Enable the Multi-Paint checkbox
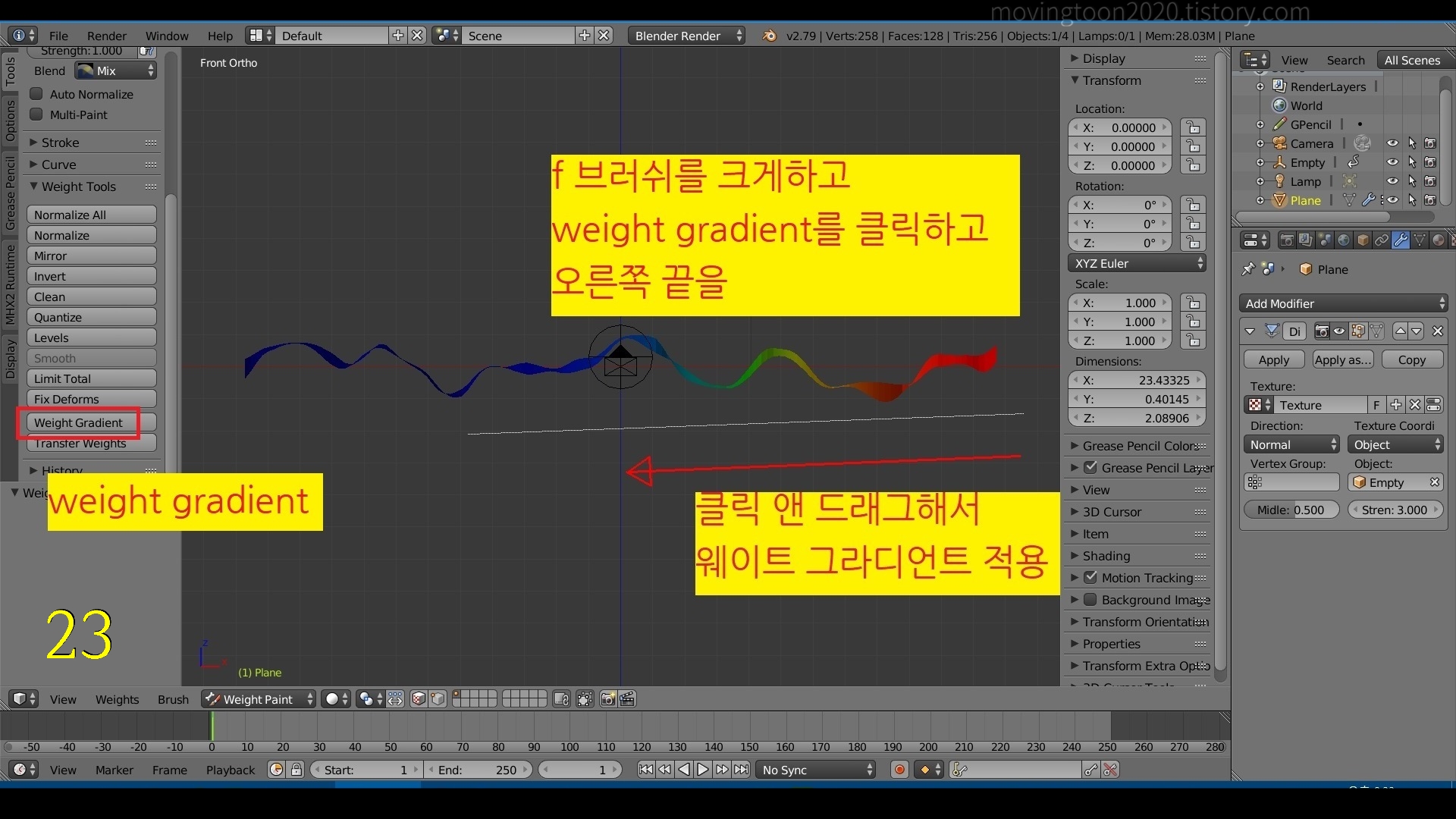The height and width of the screenshot is (819, 1456). (x=36, y=115)
